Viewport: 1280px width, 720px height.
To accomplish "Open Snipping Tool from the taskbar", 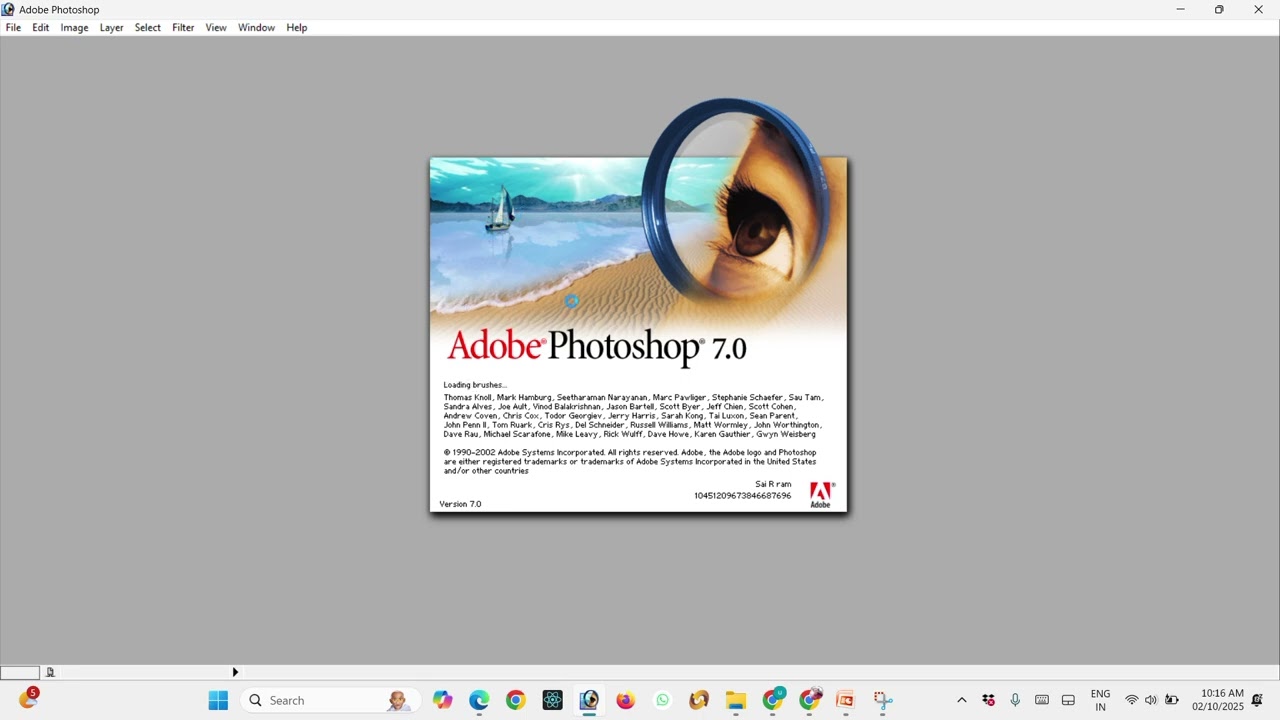I will point(882,700).
